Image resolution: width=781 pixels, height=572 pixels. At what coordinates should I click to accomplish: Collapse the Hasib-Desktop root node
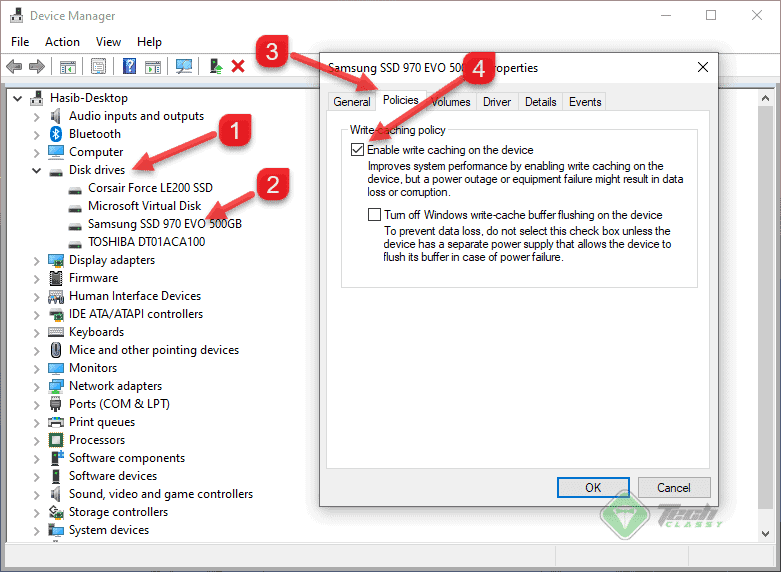17,99
